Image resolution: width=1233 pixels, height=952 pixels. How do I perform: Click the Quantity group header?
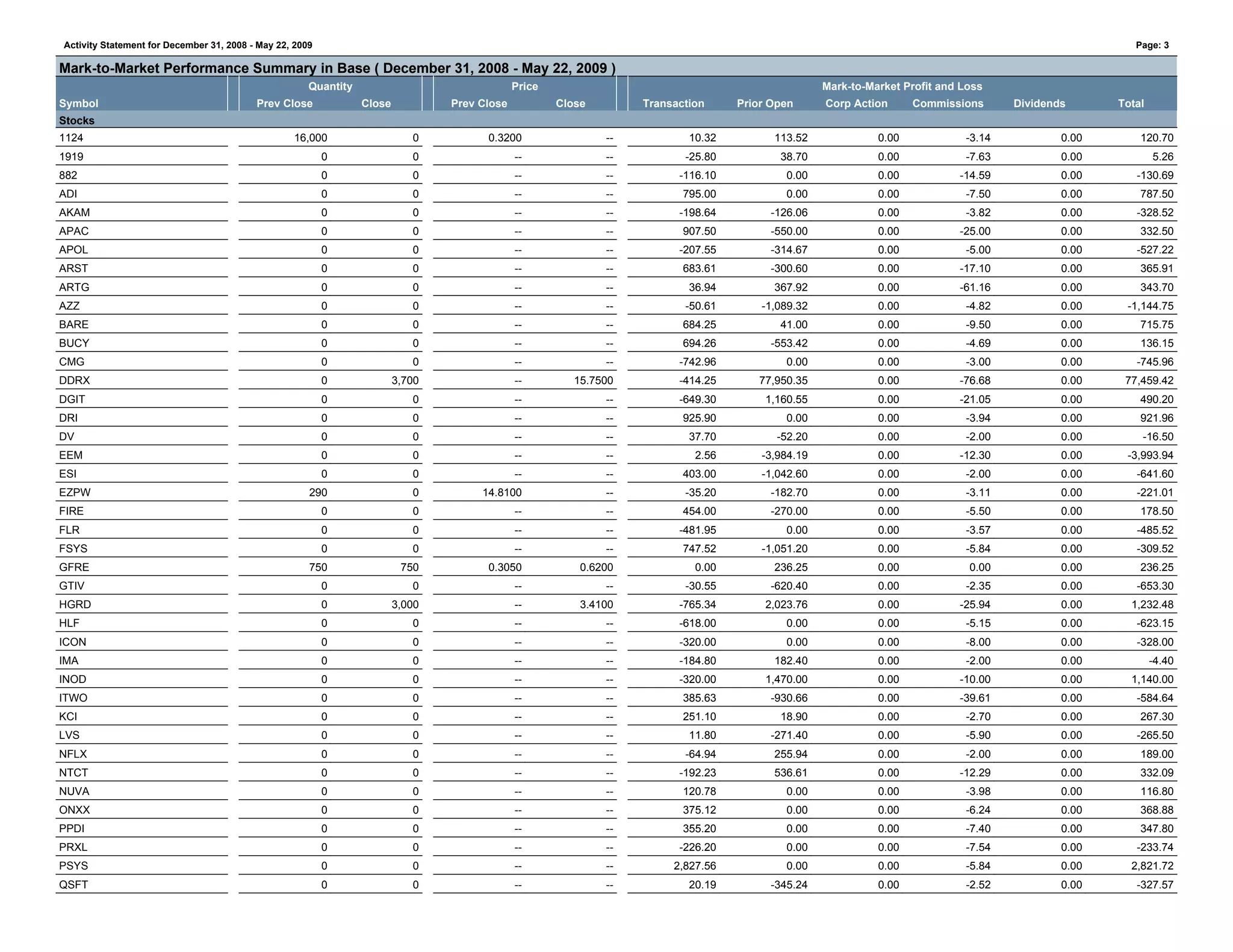[x=330, y=87]
